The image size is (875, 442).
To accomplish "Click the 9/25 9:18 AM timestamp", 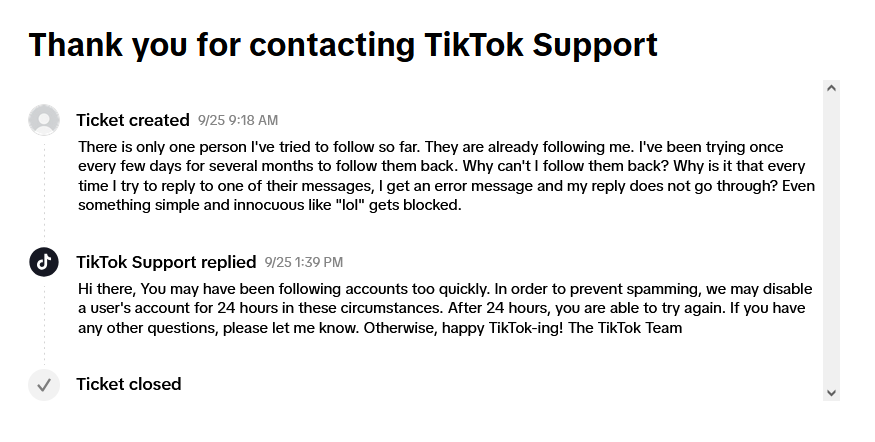I will [x=238, y=120].
